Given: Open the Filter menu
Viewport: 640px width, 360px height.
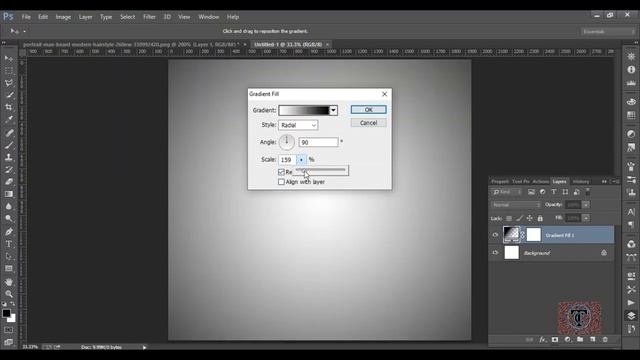Looking at the screenshot, I should point(149,17).
